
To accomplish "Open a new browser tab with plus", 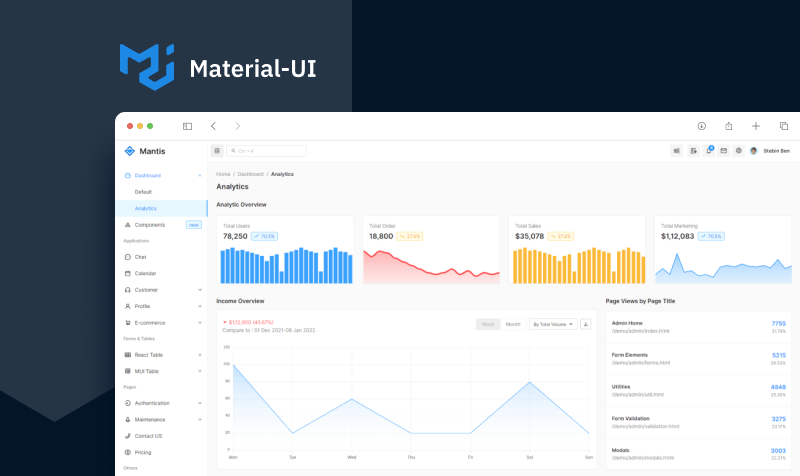I will 756,126.
